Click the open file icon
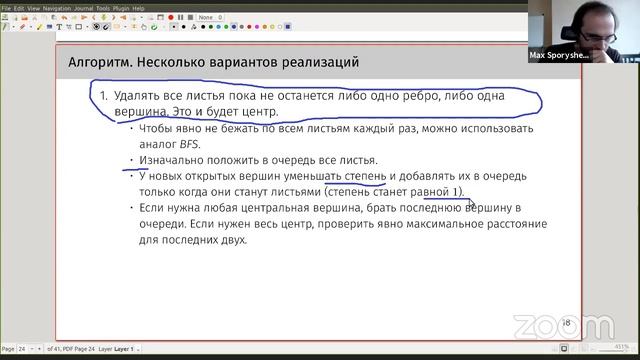Viewport: 640px width, 360px height. 24,18
